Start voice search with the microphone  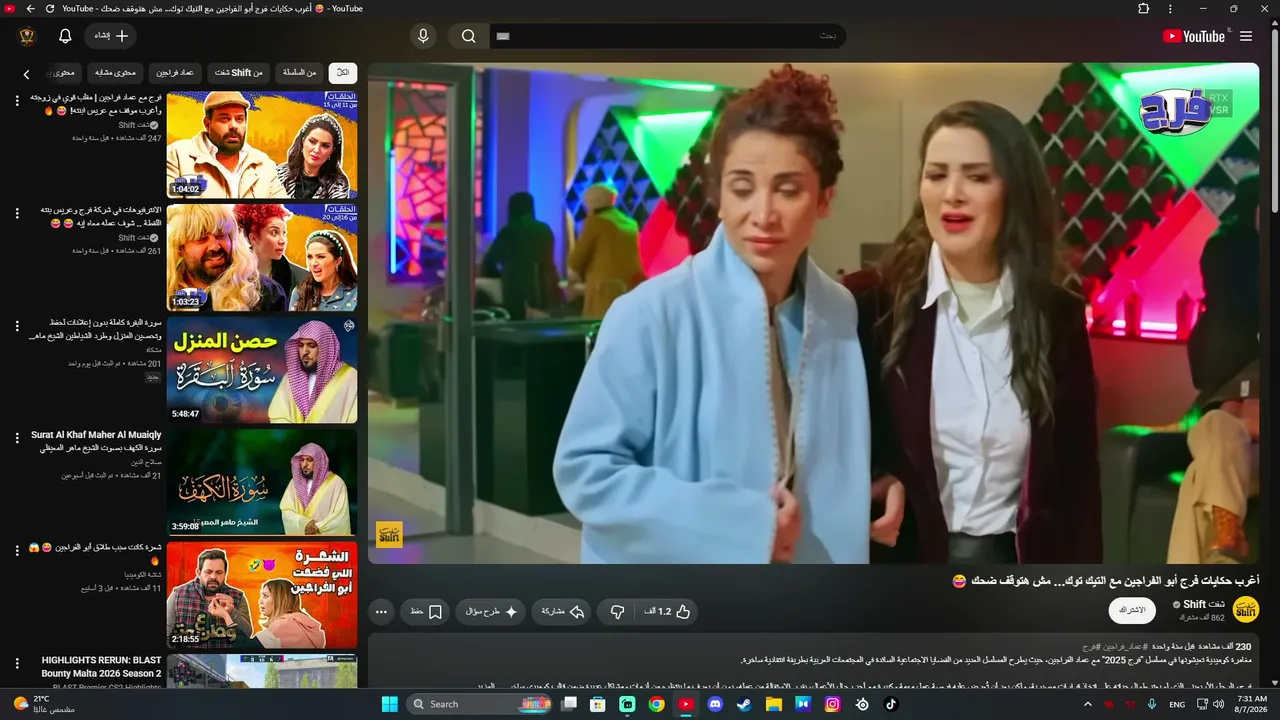pyautogui.click(x=423, y=36)
